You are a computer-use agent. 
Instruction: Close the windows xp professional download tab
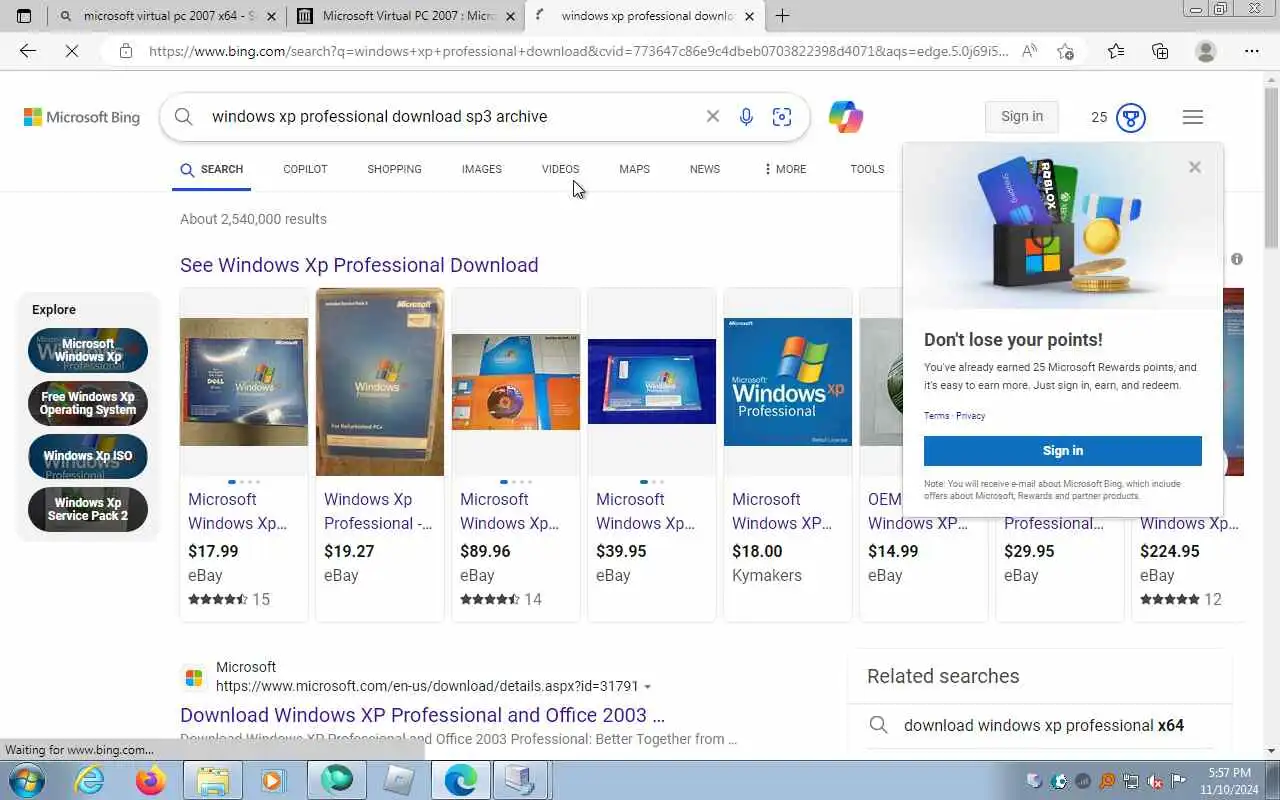click(x=749, y=16)
